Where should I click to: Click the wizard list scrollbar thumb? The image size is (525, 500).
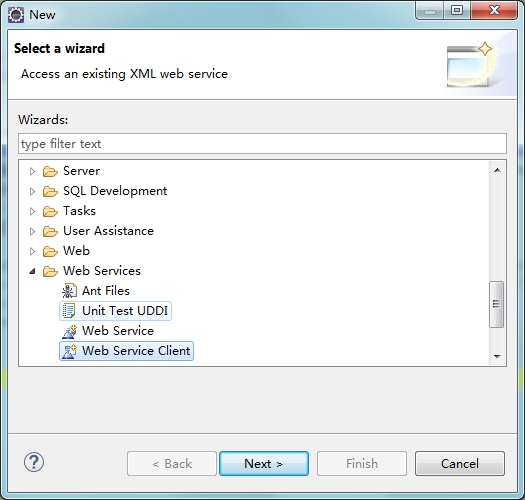496,304
